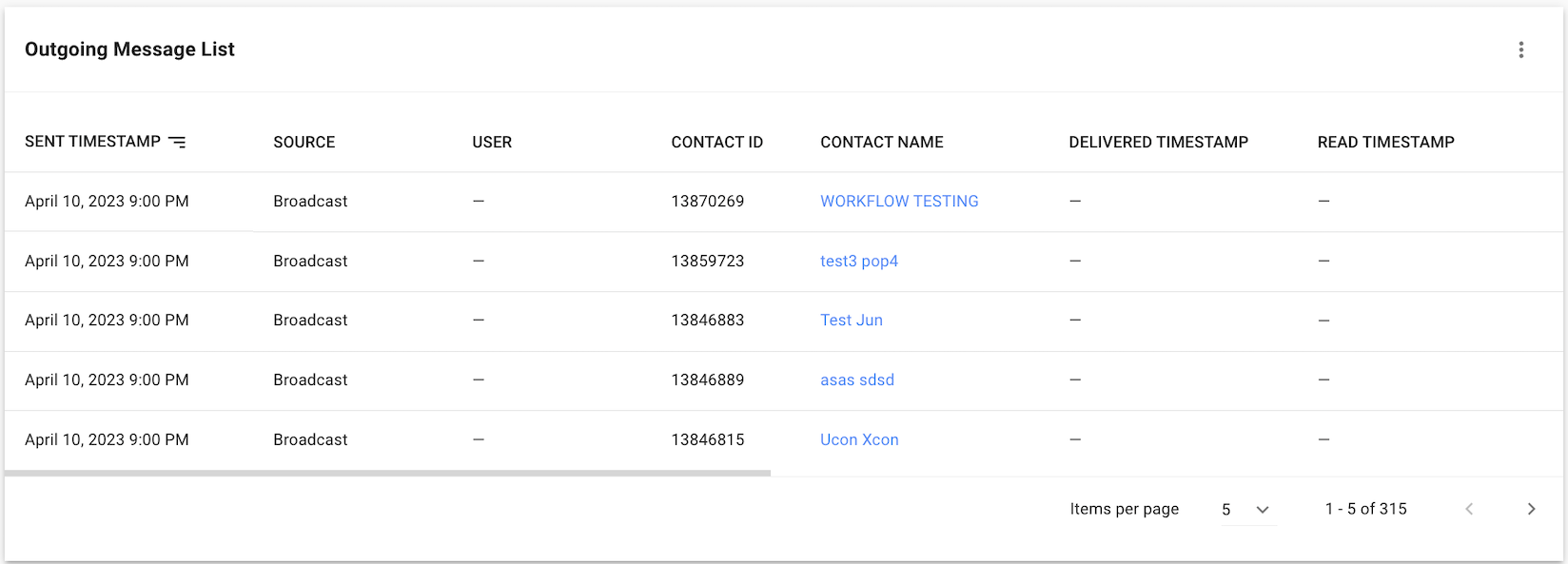Open the asas sdsd contact link

(x=856, y=380)
